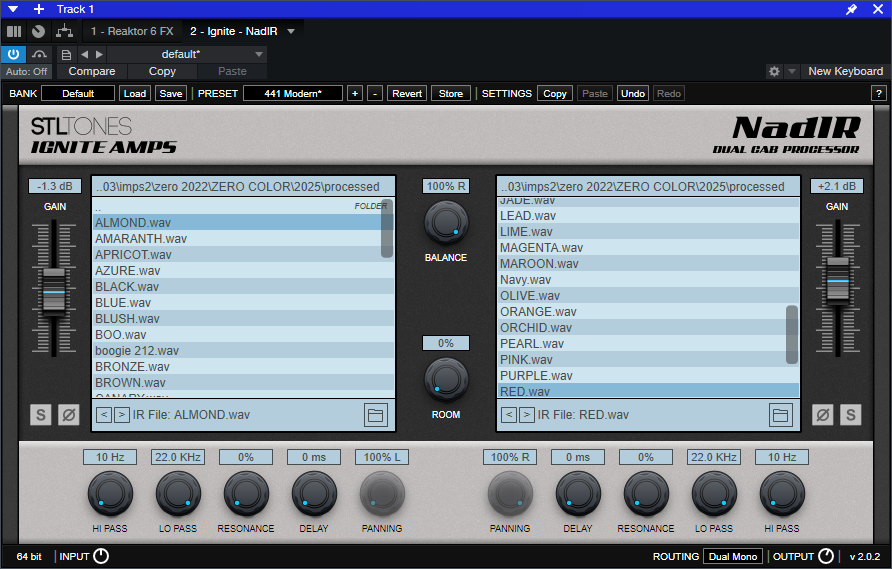The height and width of the screenshot is (569, 892).
Task: Invert phase on the left cabinet
Action: coord(68,415)
